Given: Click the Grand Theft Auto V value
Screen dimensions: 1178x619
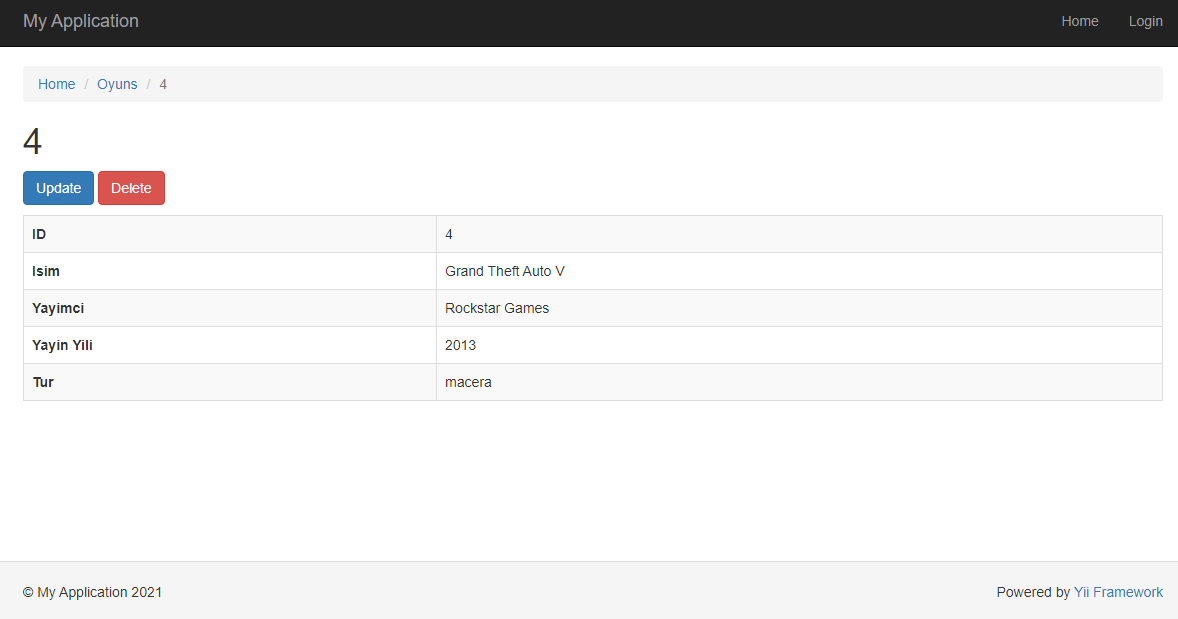Looking at the screenshot, I should [x=505, y=271].
